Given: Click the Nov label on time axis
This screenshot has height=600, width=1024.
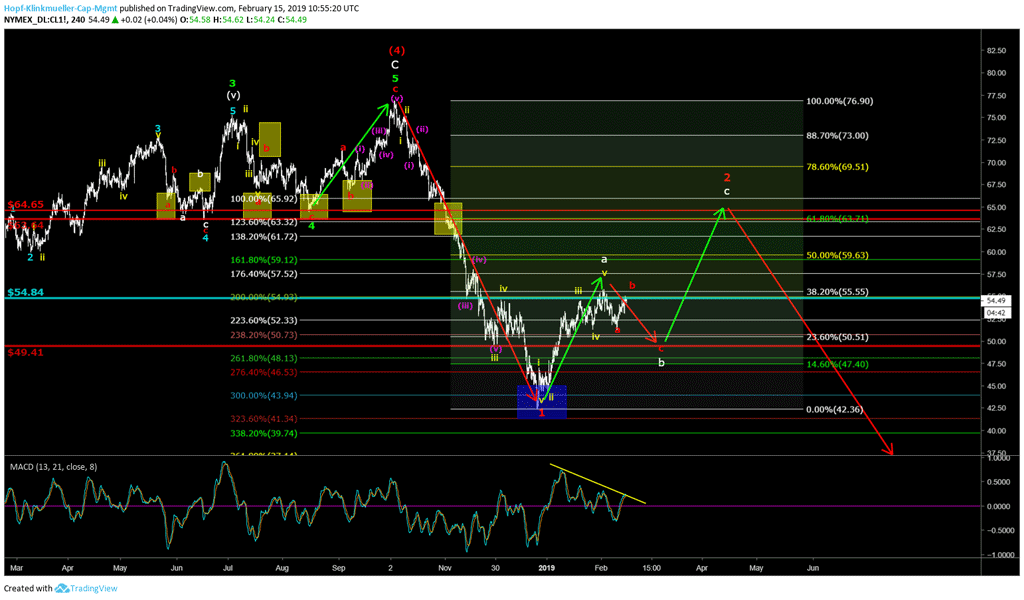Looking at the screenshot, I should click(445, 567).
